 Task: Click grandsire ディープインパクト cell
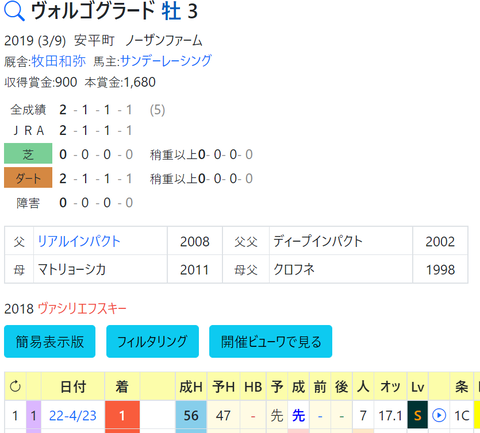(341, 241)
